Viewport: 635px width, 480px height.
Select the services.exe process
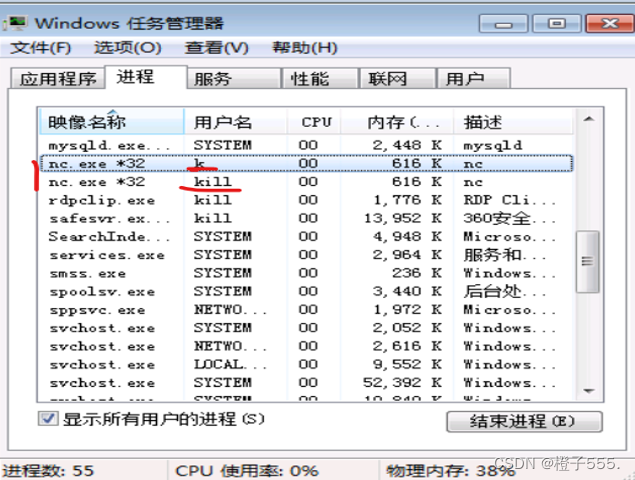click(306, 255)
